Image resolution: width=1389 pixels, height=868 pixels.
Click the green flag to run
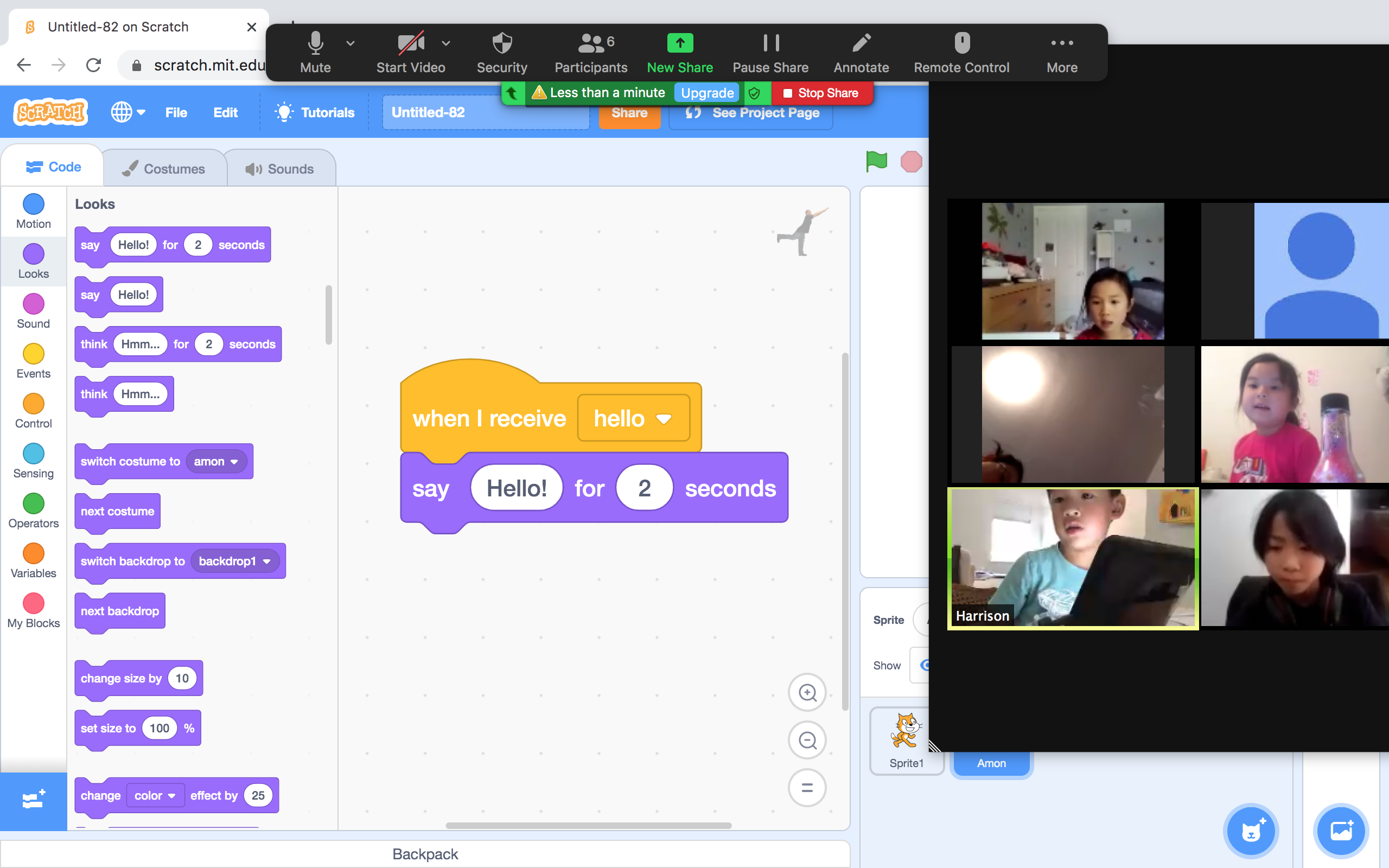coord(876,162)
